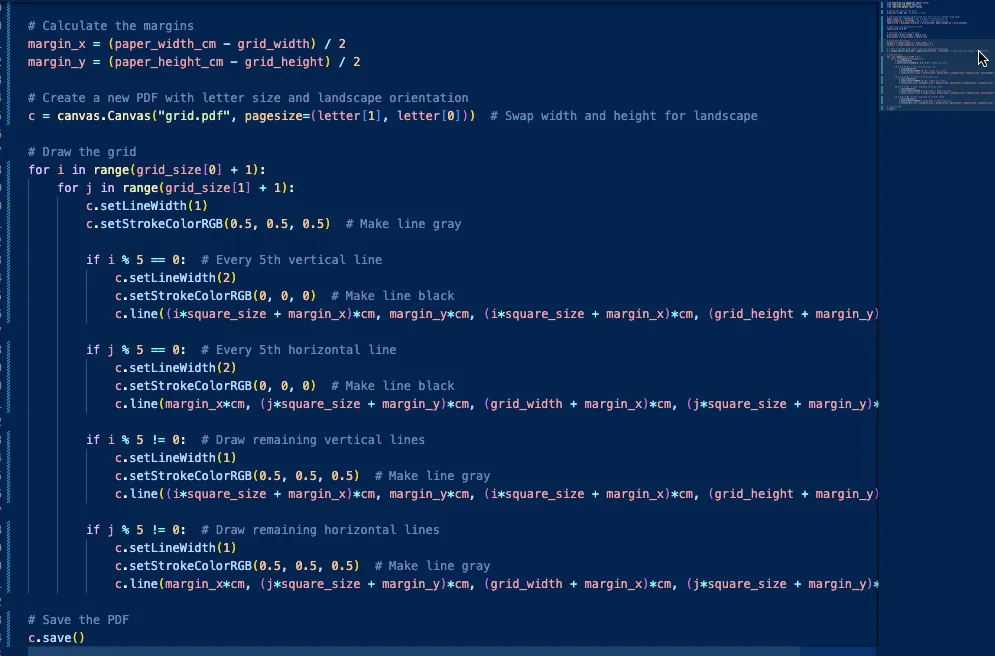Click "# Draw remaining horizontal lines" comment
The height and width of the screenshot is (656, 995).
(x=320, y=529)
